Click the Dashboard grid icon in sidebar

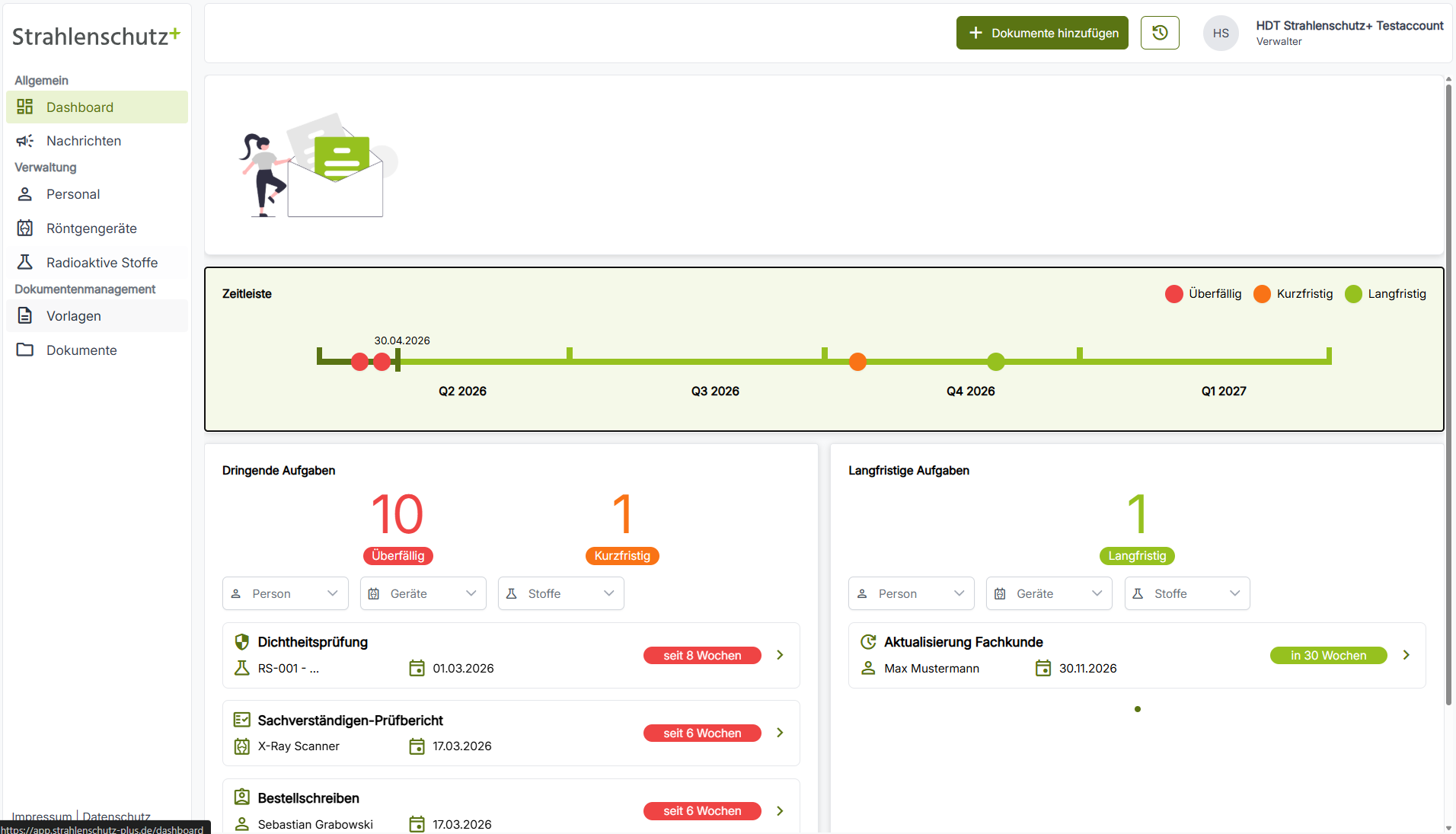[x=25, y=107]
